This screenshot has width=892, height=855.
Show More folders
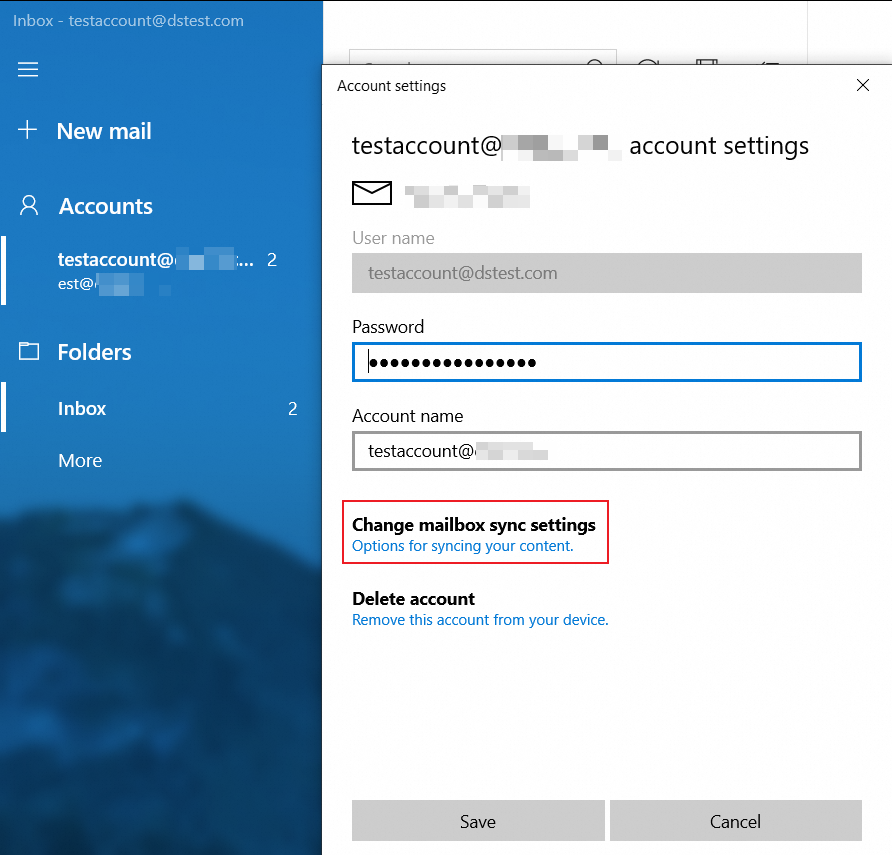pyautogui.click(x=80, y=460)
